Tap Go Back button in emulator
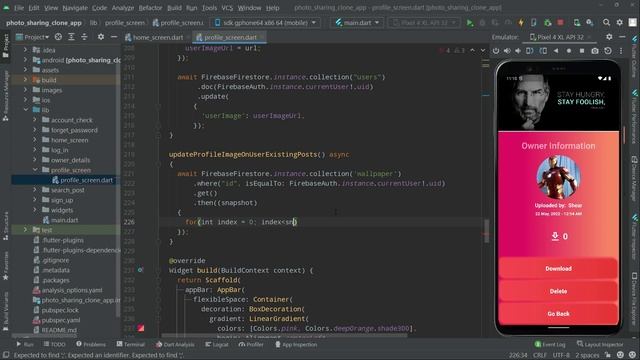 (x=558, y=313)
